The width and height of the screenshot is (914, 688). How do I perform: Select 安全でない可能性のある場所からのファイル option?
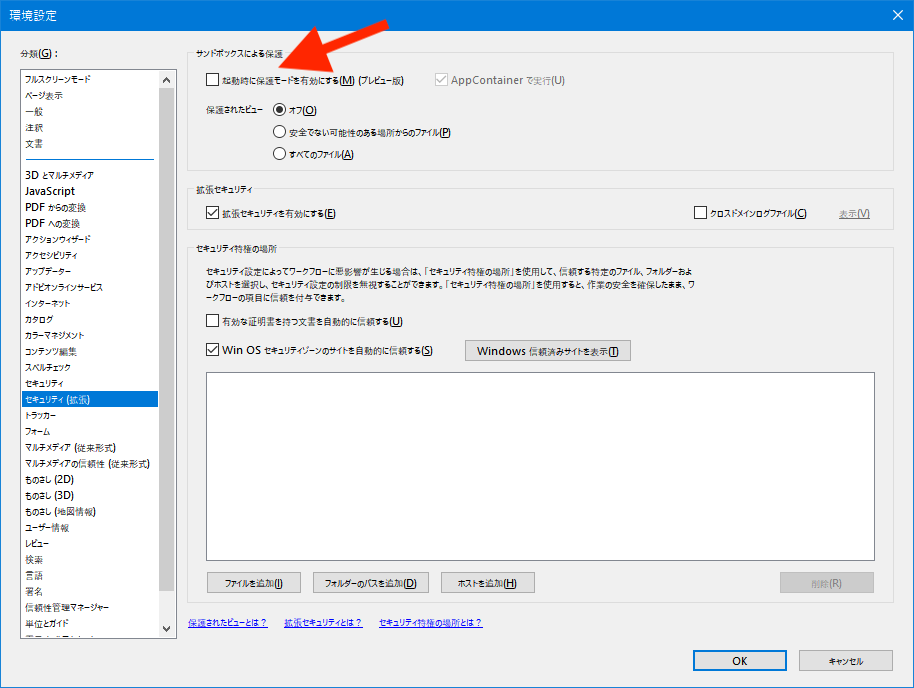pos(280,132)
